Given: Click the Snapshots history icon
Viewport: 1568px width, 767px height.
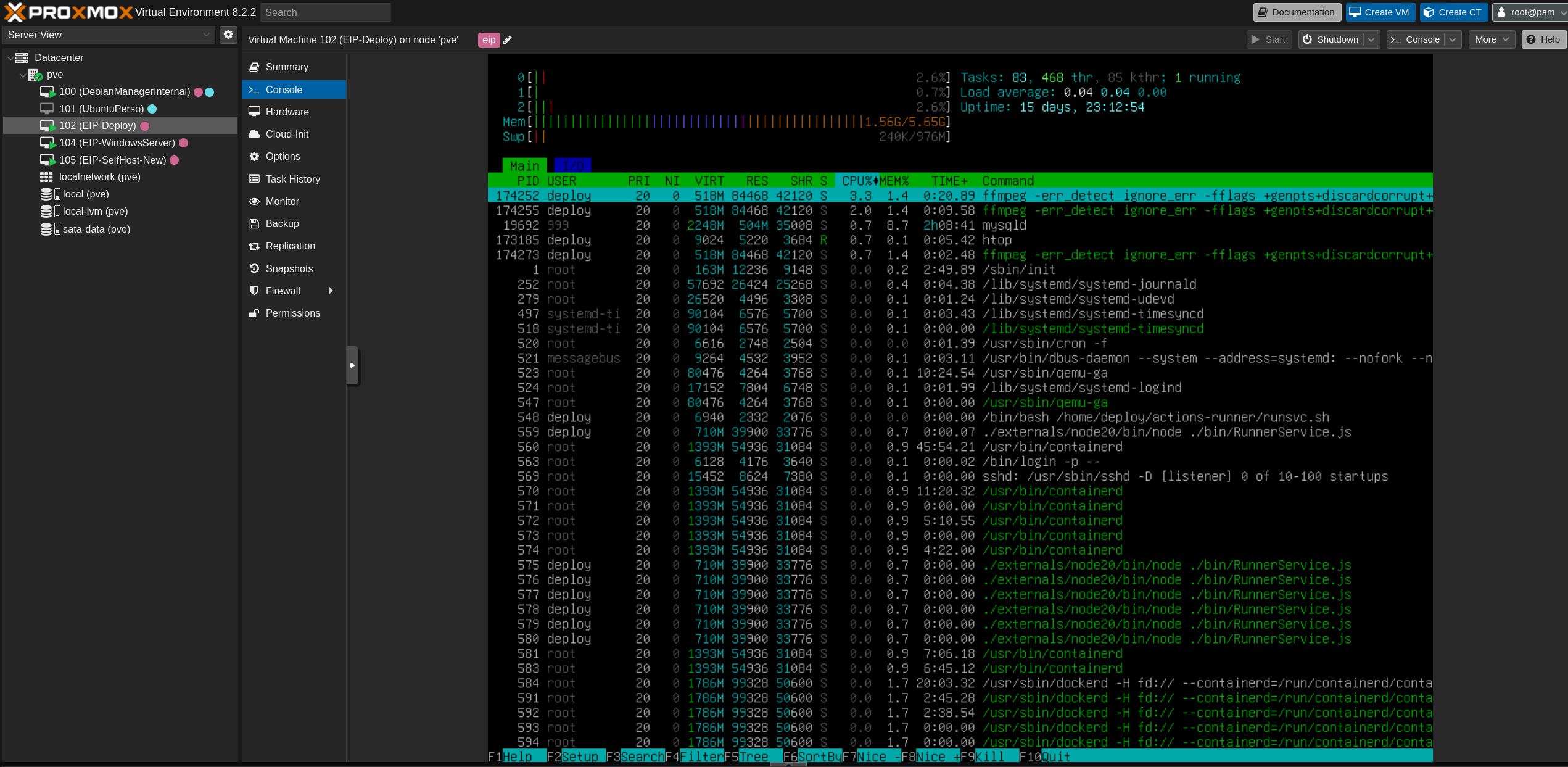Looking at the screenshot, I should click(254, 268).
